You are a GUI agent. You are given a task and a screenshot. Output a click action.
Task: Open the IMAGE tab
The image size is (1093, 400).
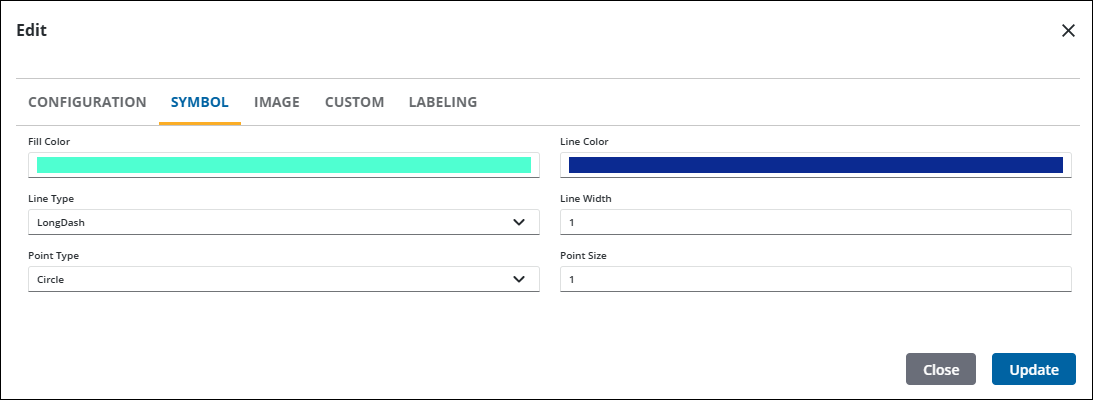click(x=277, y=102)
